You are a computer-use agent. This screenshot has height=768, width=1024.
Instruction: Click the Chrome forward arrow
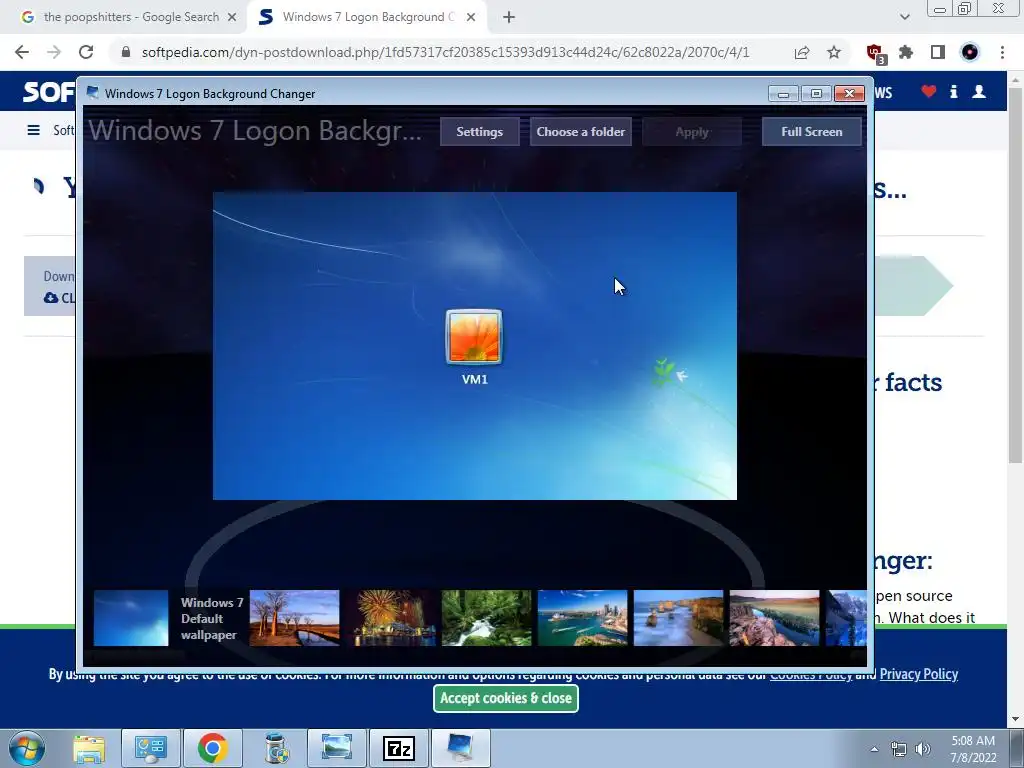pyautogui.click(x=54, y=52)
